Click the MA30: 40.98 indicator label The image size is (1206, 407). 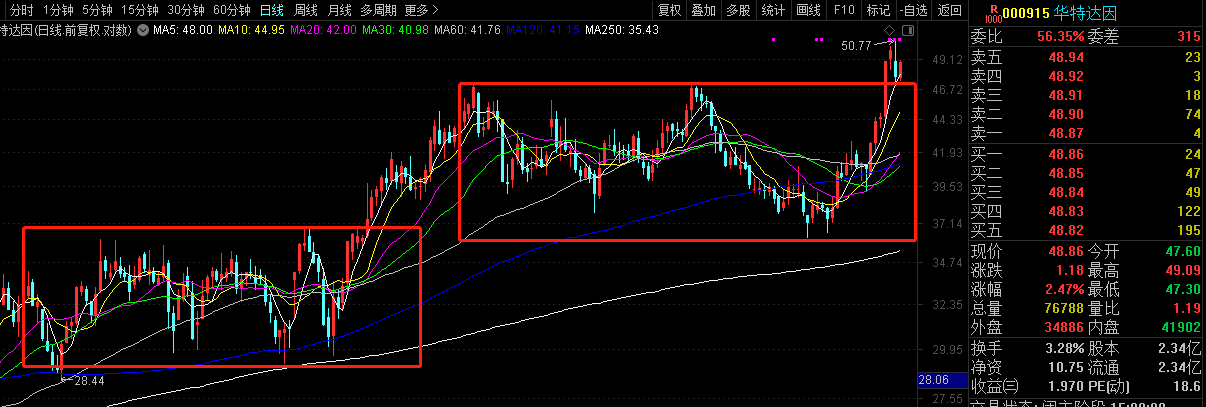tap(395, 30)
